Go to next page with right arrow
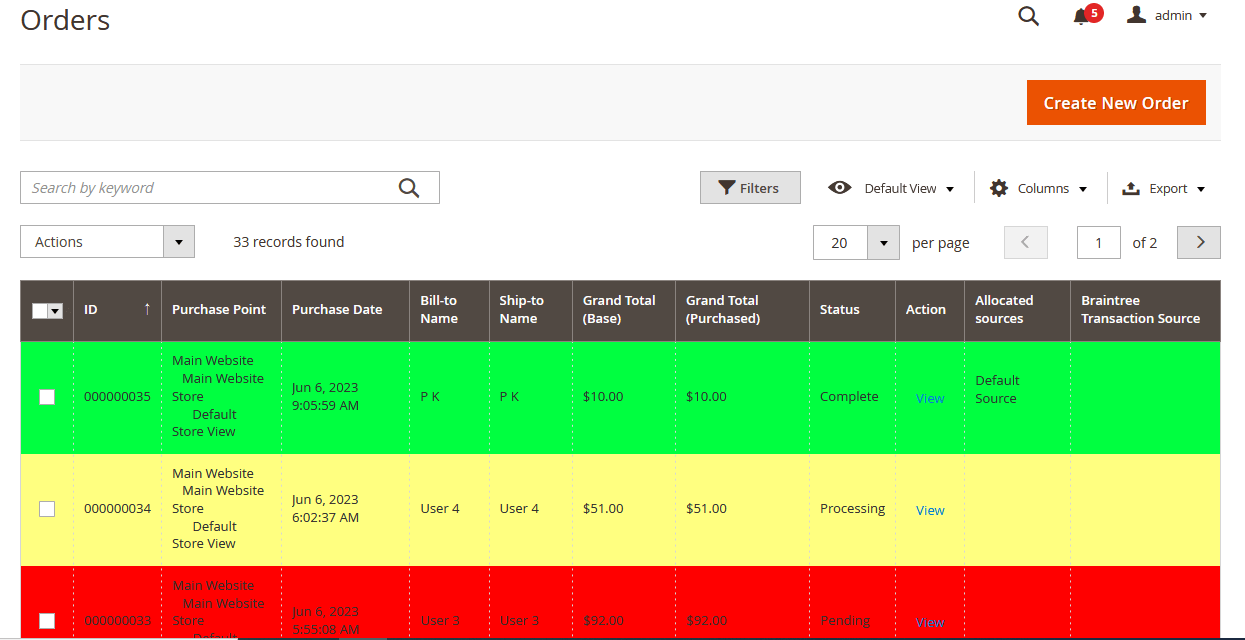 click(1198, 242)
